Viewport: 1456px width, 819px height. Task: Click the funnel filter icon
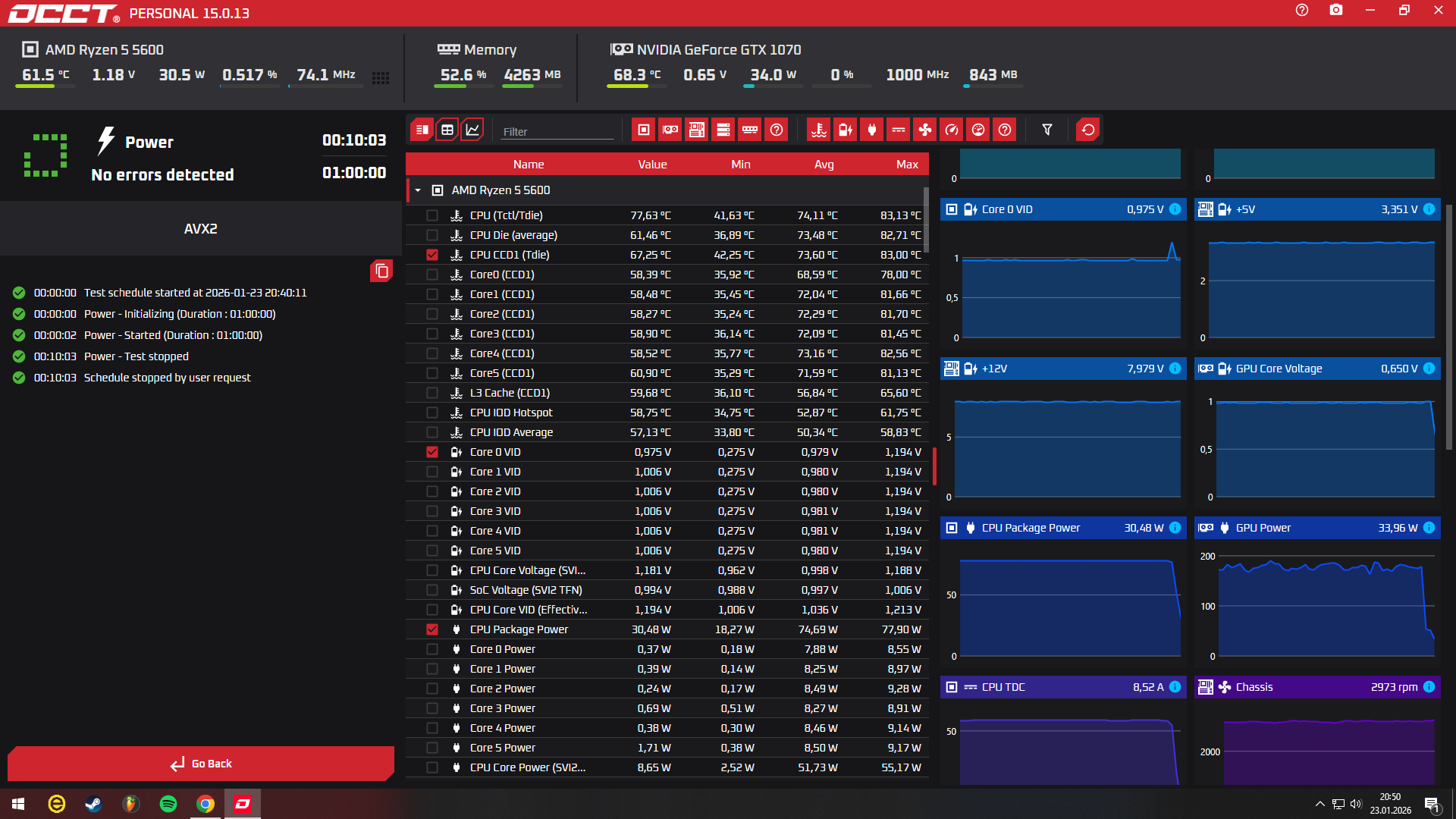(x=1046, y=130)
